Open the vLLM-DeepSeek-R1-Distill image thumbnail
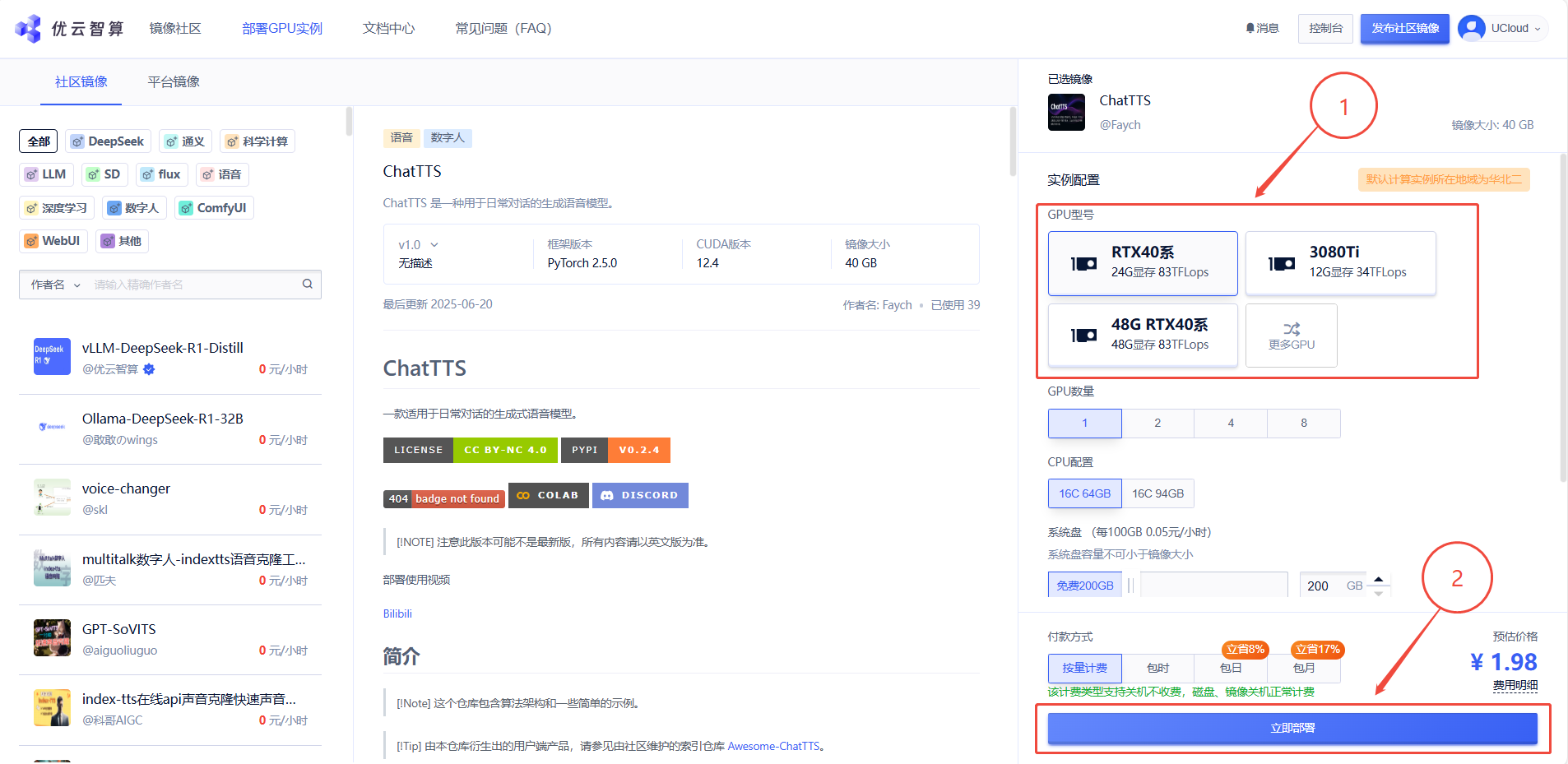Viewport: 1568px width, 764px height. click(52, 356)
